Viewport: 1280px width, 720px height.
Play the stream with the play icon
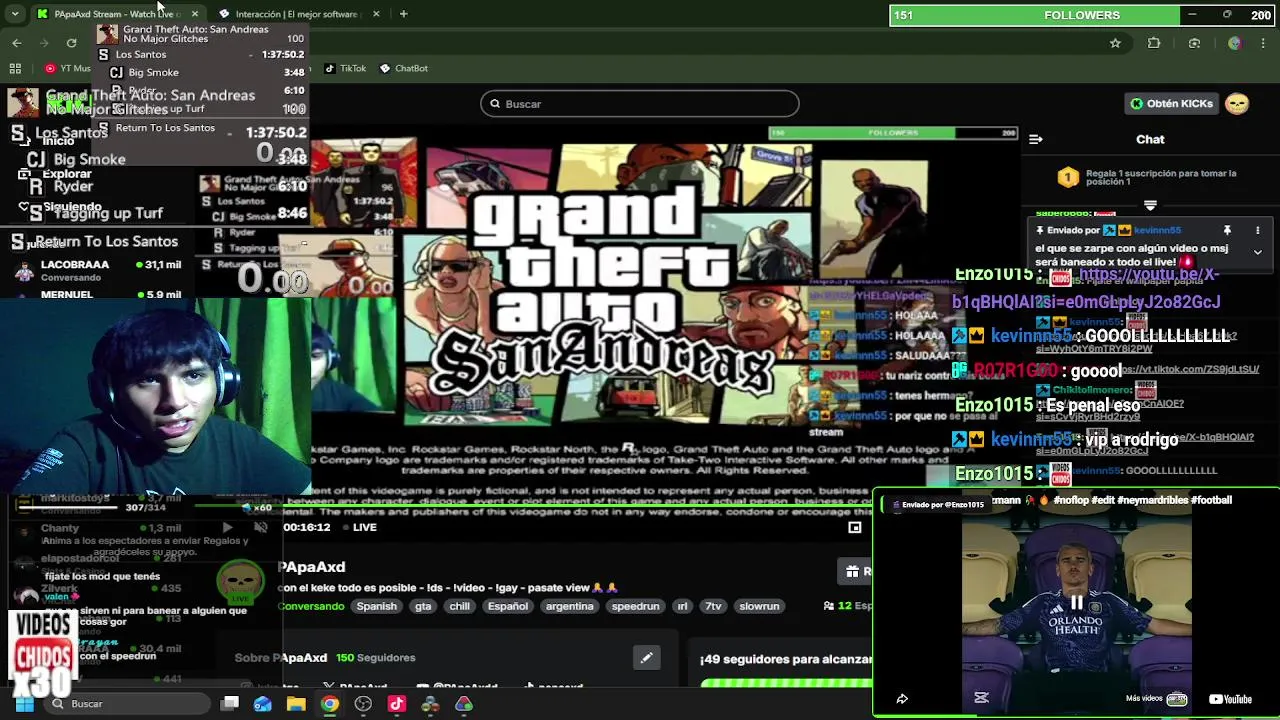[x=227, y=527]
